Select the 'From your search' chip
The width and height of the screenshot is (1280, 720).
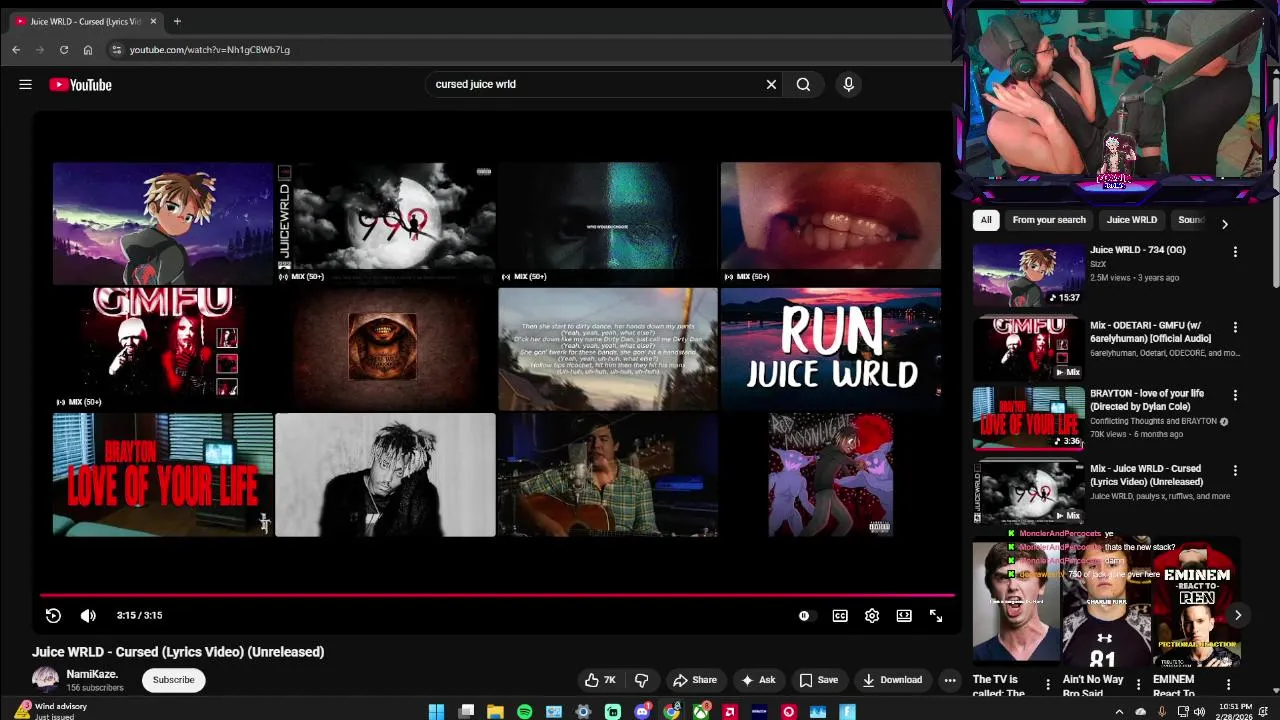coord(1049,220)
